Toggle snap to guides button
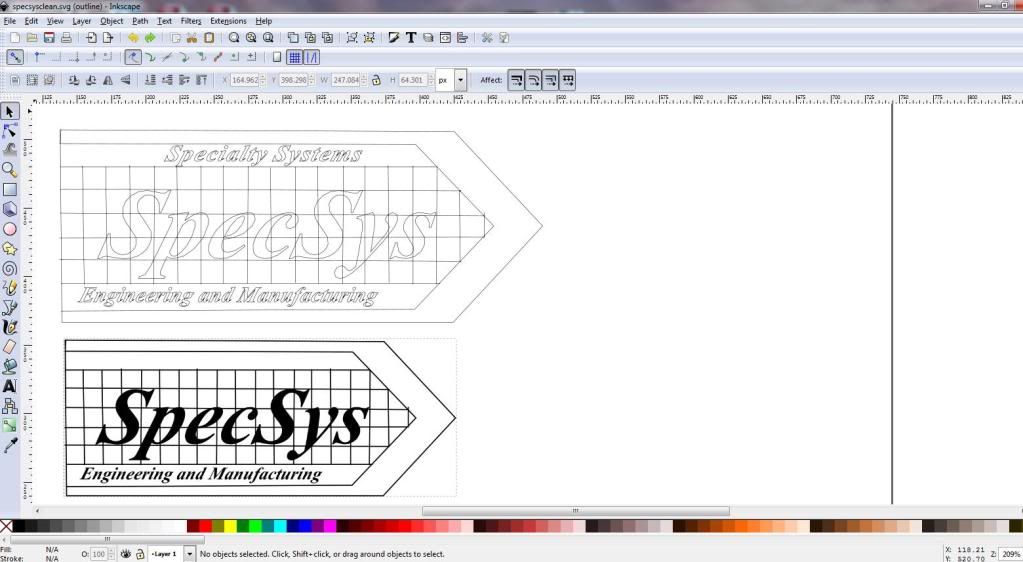Screen dimensions: 1023x562 [312, 57]
